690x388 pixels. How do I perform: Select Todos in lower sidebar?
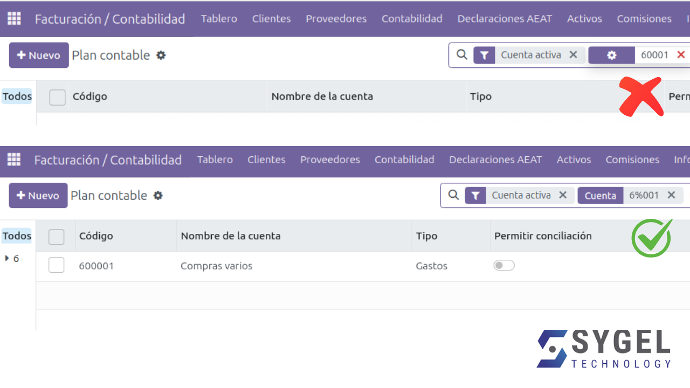click(x=17, y=236)
